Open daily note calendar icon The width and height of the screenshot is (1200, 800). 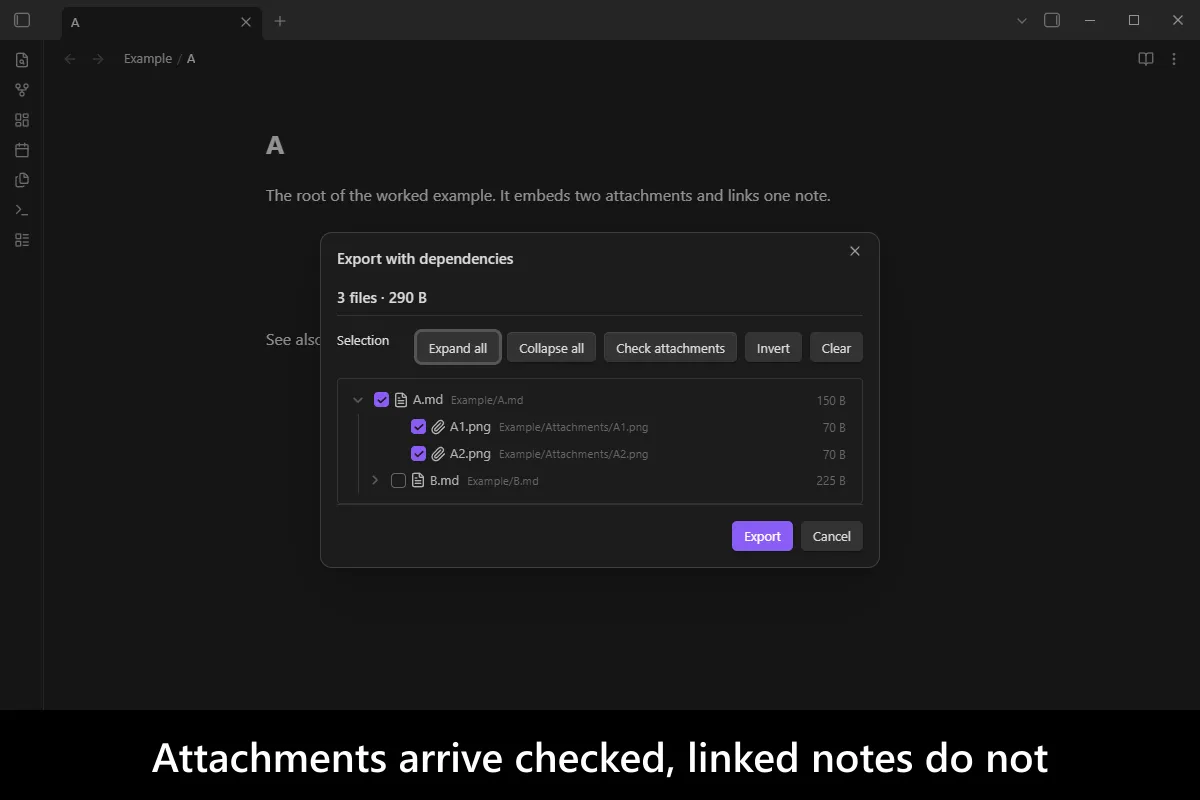click(x=22, y=150)
